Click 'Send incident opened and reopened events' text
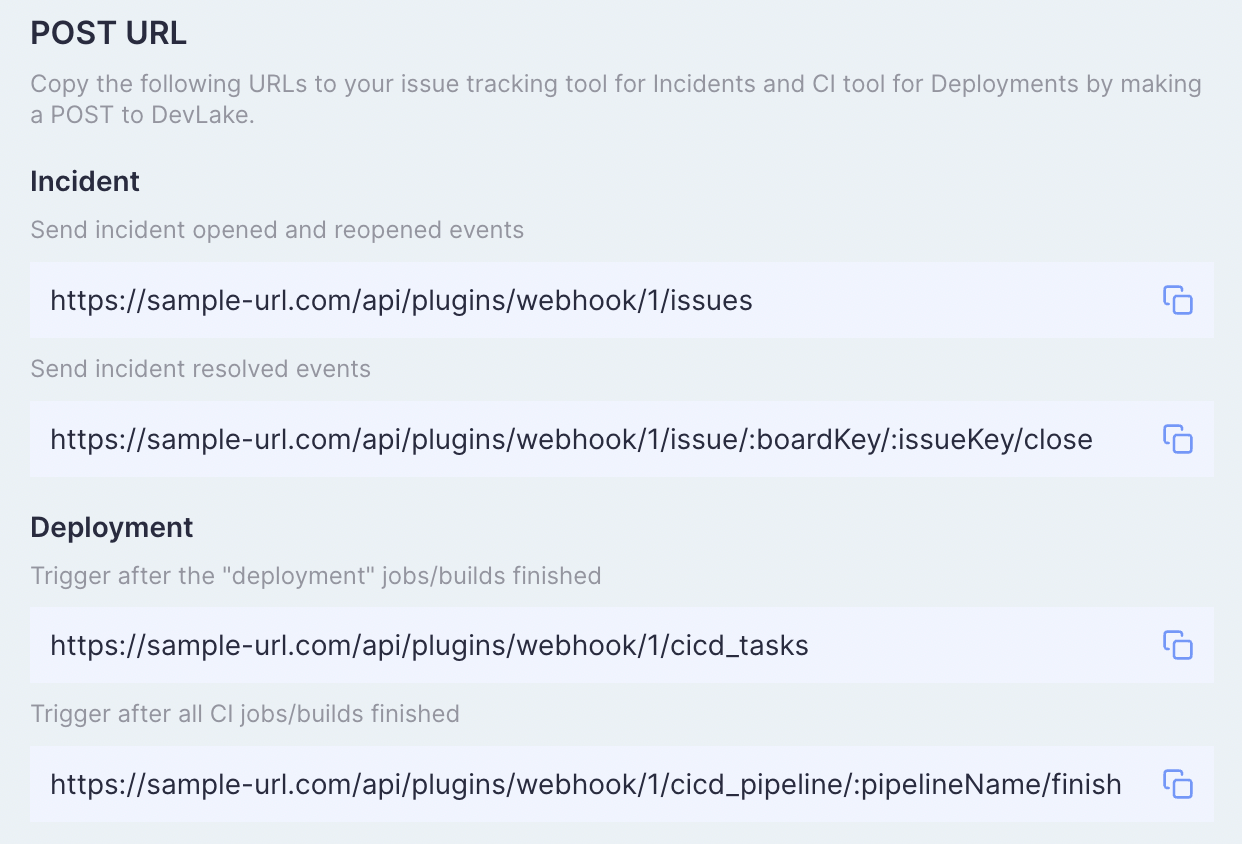 click(277, 230)
